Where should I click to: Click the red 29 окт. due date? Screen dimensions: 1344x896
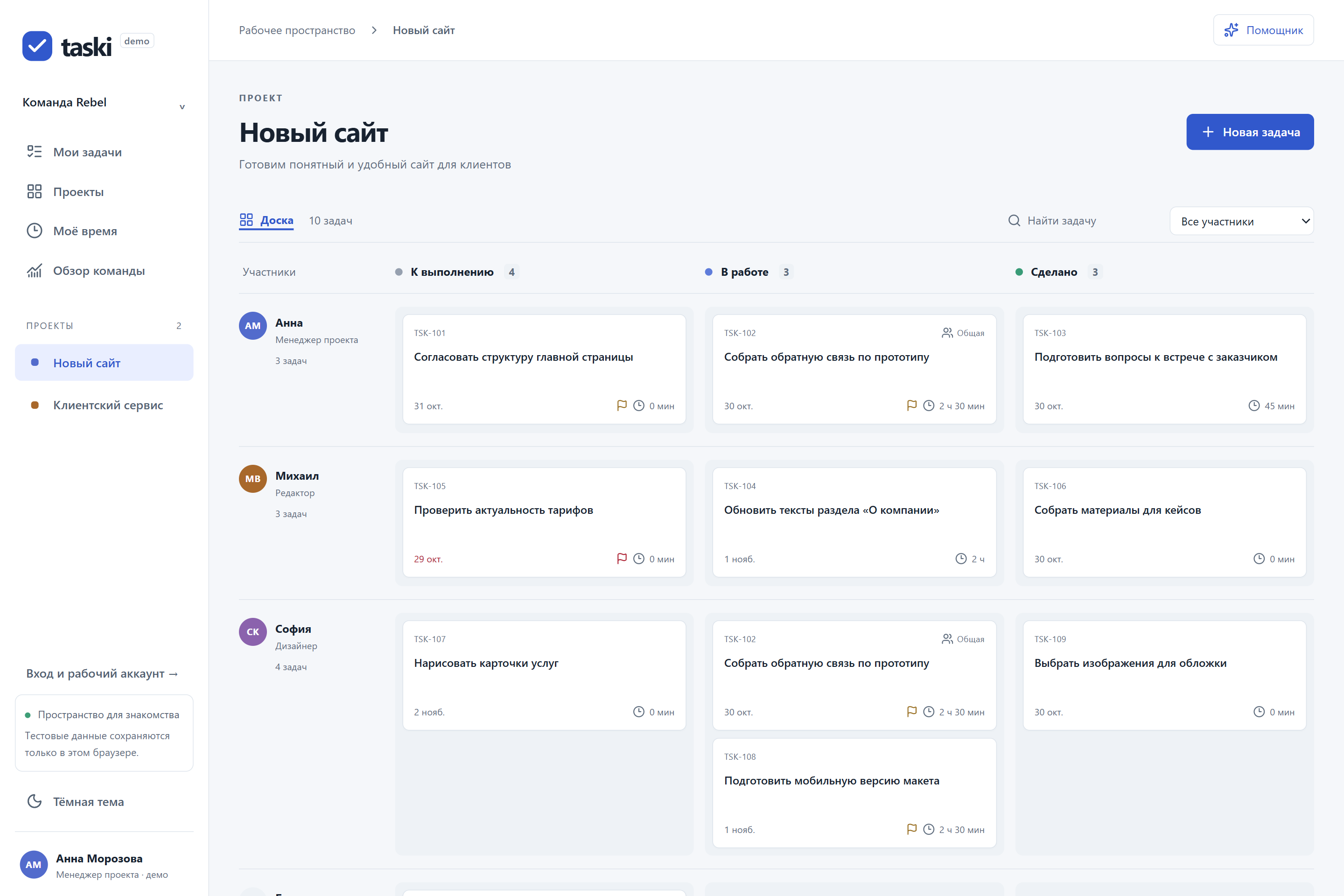tap(428, 560)
